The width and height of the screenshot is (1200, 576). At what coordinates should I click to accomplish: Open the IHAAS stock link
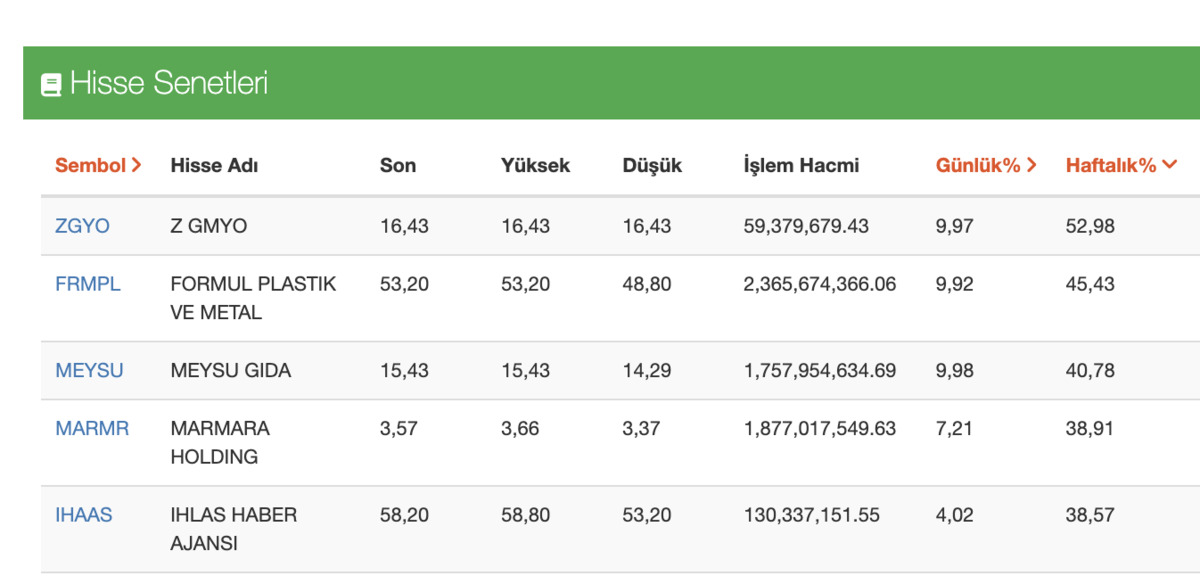pos(83,515)
